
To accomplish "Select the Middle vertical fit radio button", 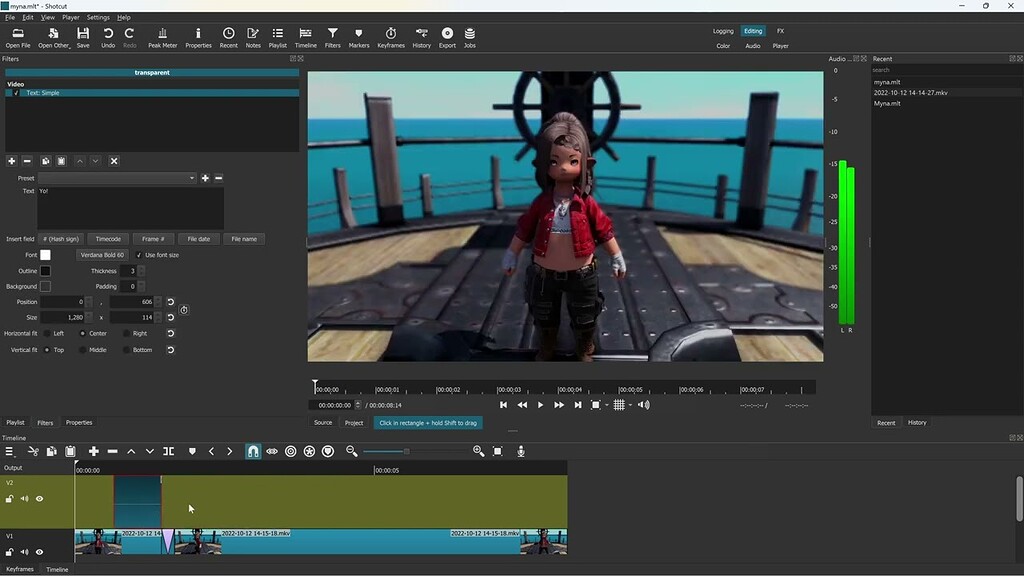I will [85, 349].
